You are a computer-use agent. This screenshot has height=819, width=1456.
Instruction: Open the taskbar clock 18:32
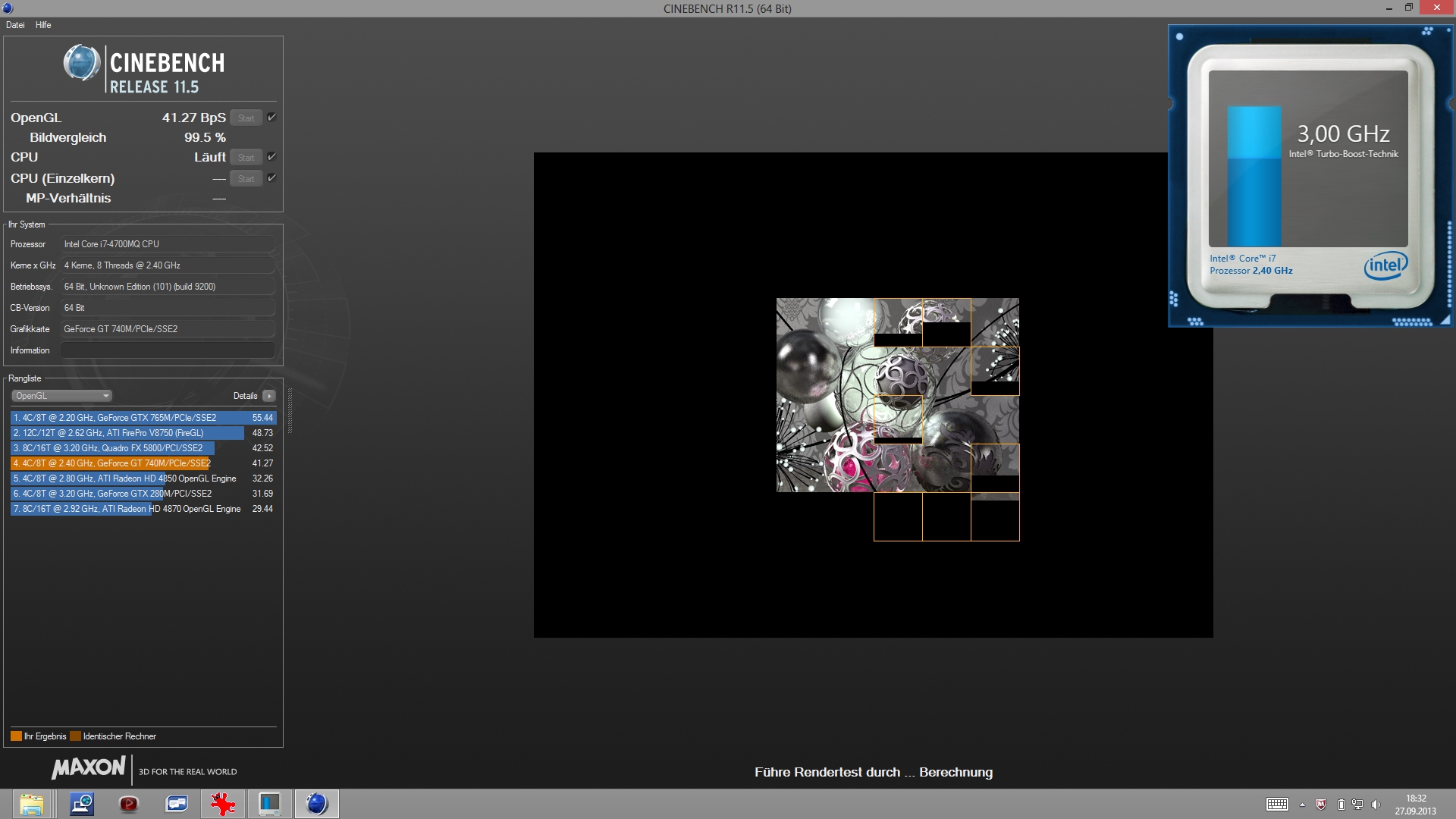[1416, 805]
